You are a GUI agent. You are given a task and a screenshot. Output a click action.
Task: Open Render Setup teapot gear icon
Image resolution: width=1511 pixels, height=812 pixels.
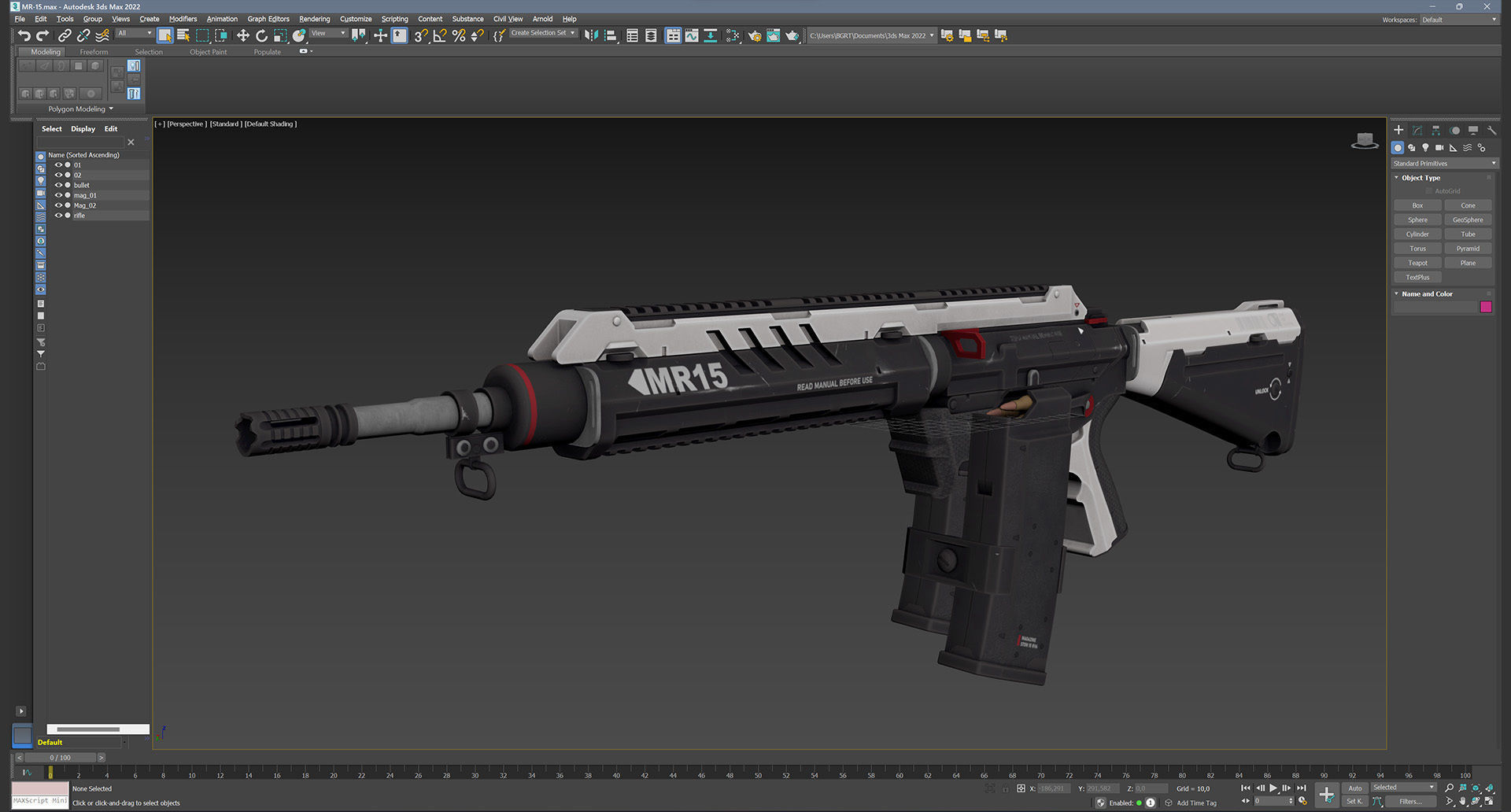755,35
